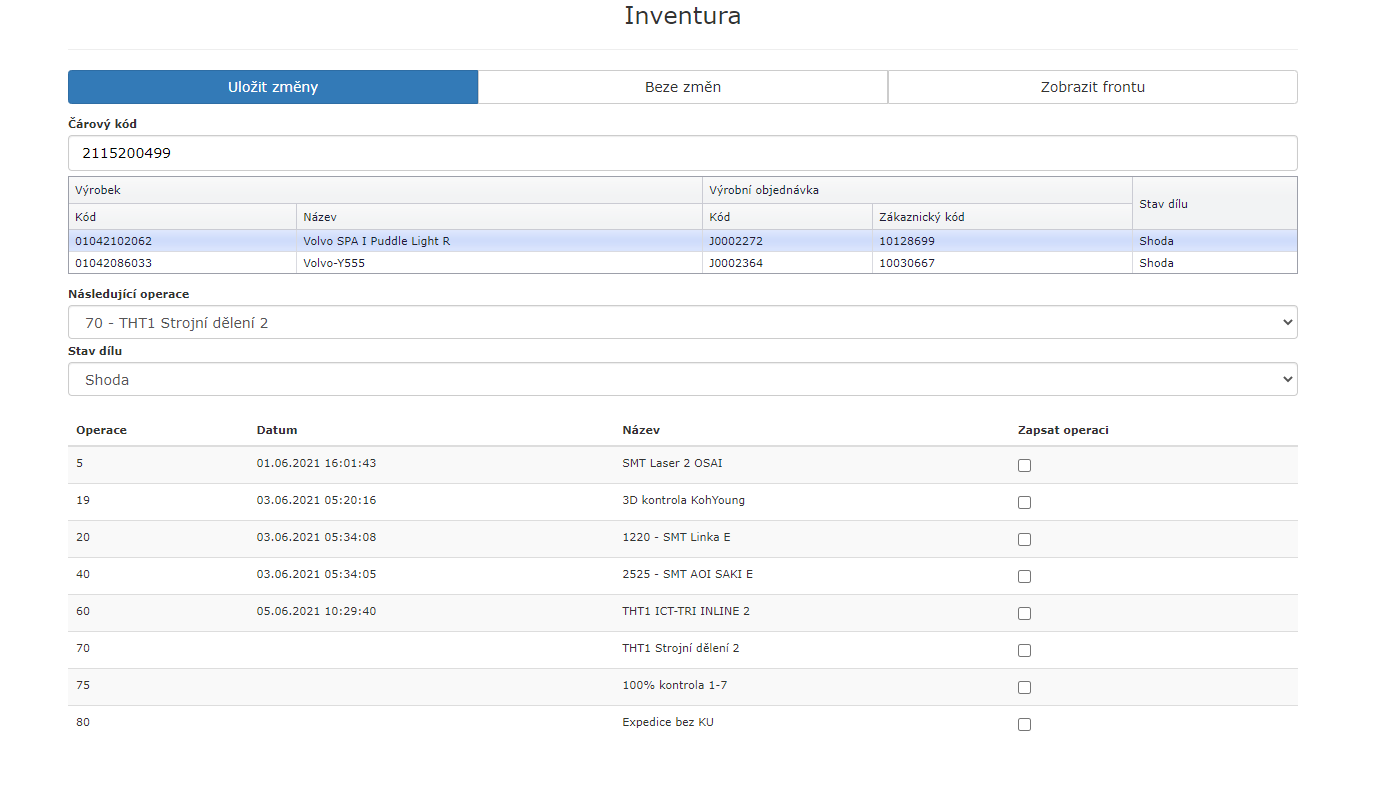Check the 2525 - SMT AOI SAKI E box
This screenshot has height=803, width=1390.
[1024, 576]
